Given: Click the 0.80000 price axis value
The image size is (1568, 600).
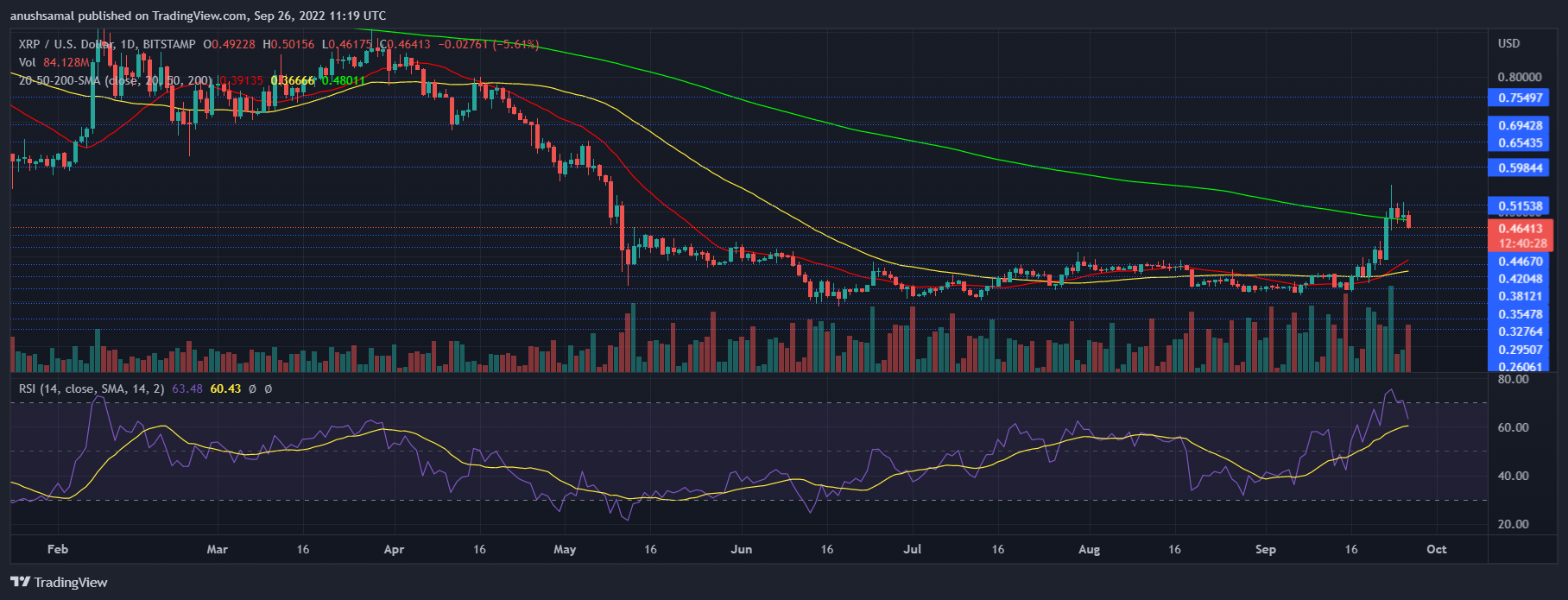Looking at the screenshot, I should 1520,77.
